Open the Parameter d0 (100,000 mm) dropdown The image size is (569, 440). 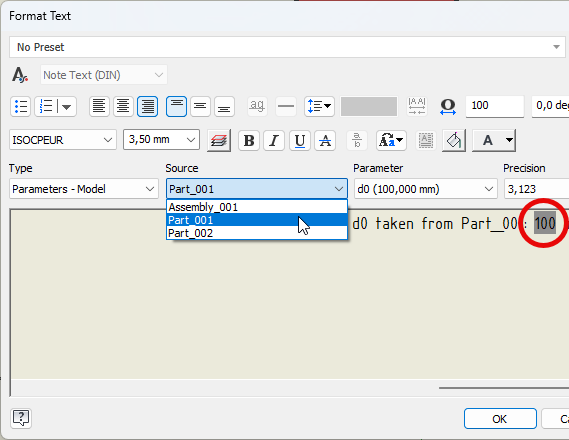(426, 189)
